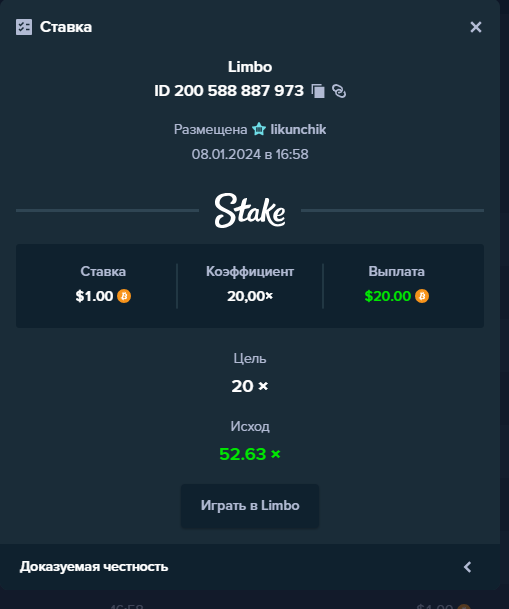509x609 pixels.
Task: Click the Bitcoin icon beside $1.00 stake
Action: tap(124, 296)
